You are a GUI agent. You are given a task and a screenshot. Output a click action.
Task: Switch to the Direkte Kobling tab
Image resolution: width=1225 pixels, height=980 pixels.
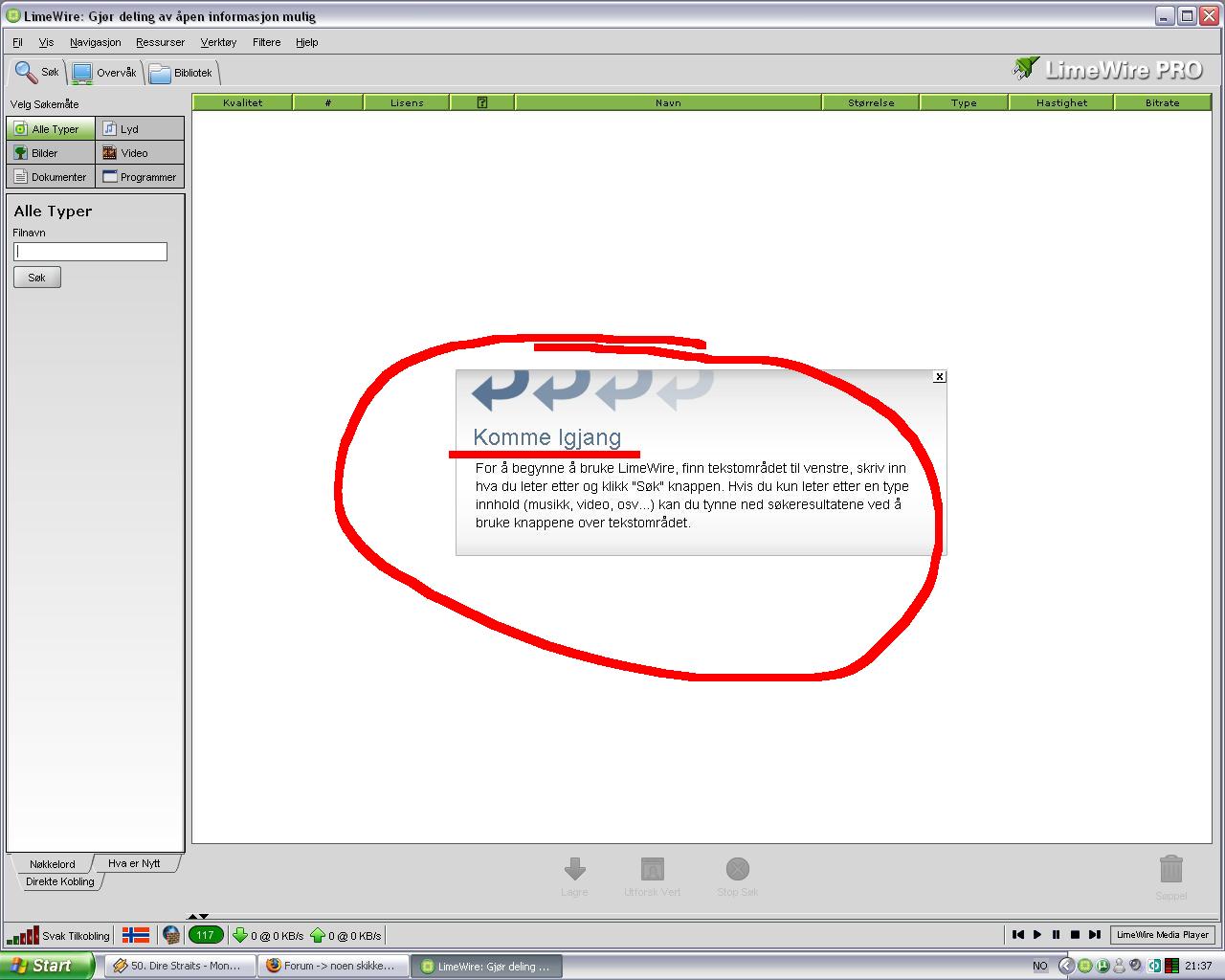point(59,881)
